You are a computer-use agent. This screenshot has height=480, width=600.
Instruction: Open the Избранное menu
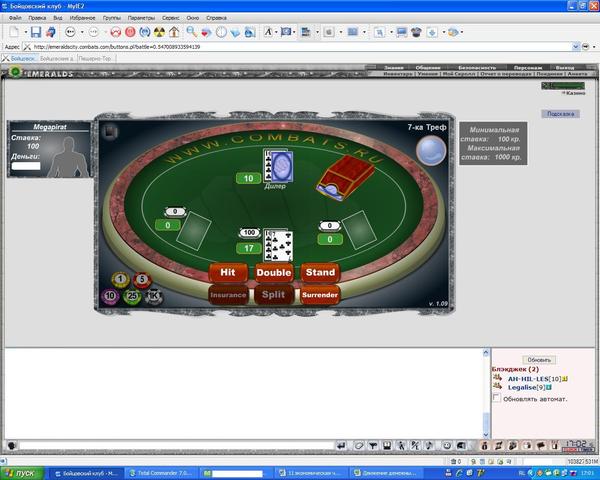coord(82,18)
